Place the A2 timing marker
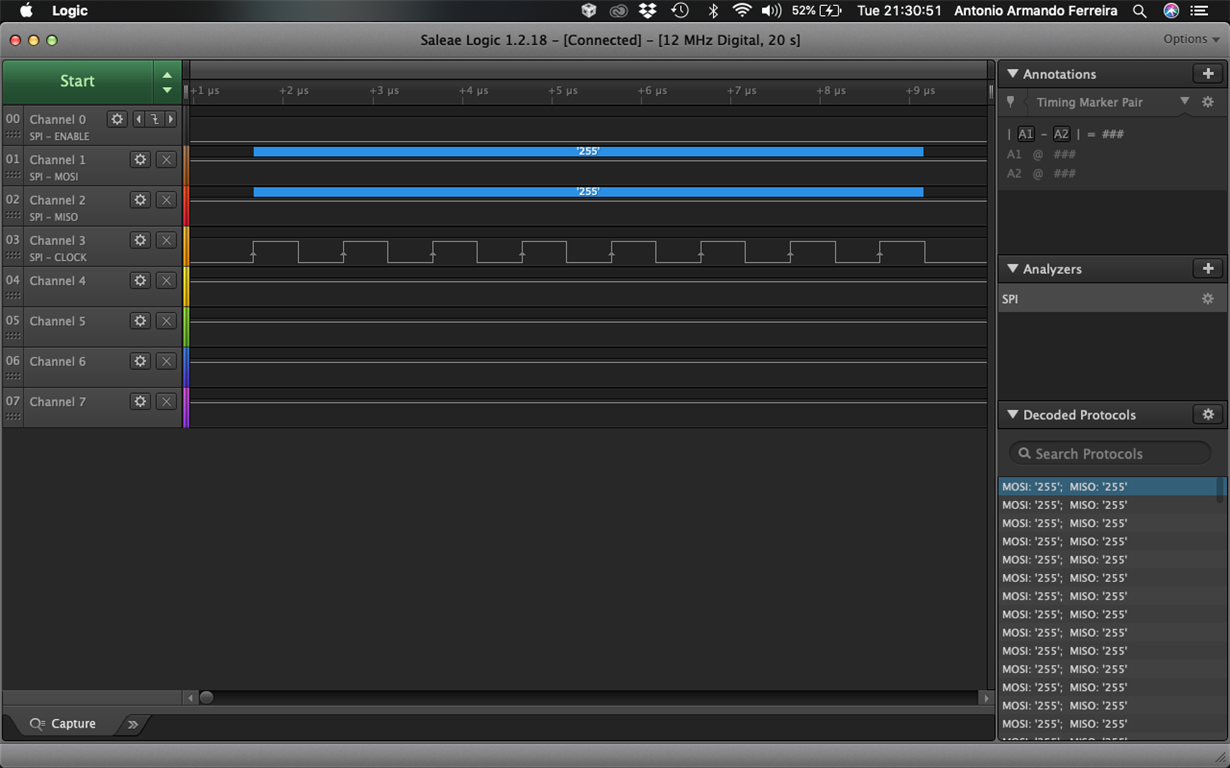Viewport: 1230px width, 768px height. (x=1061, y=134)
